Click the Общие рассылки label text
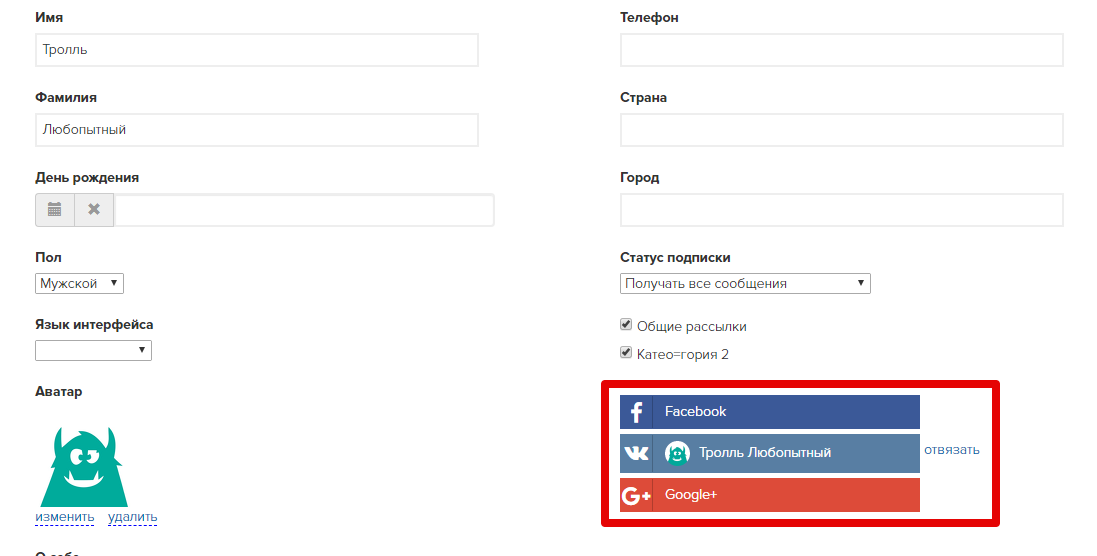1097x556 pixels. 691,327
